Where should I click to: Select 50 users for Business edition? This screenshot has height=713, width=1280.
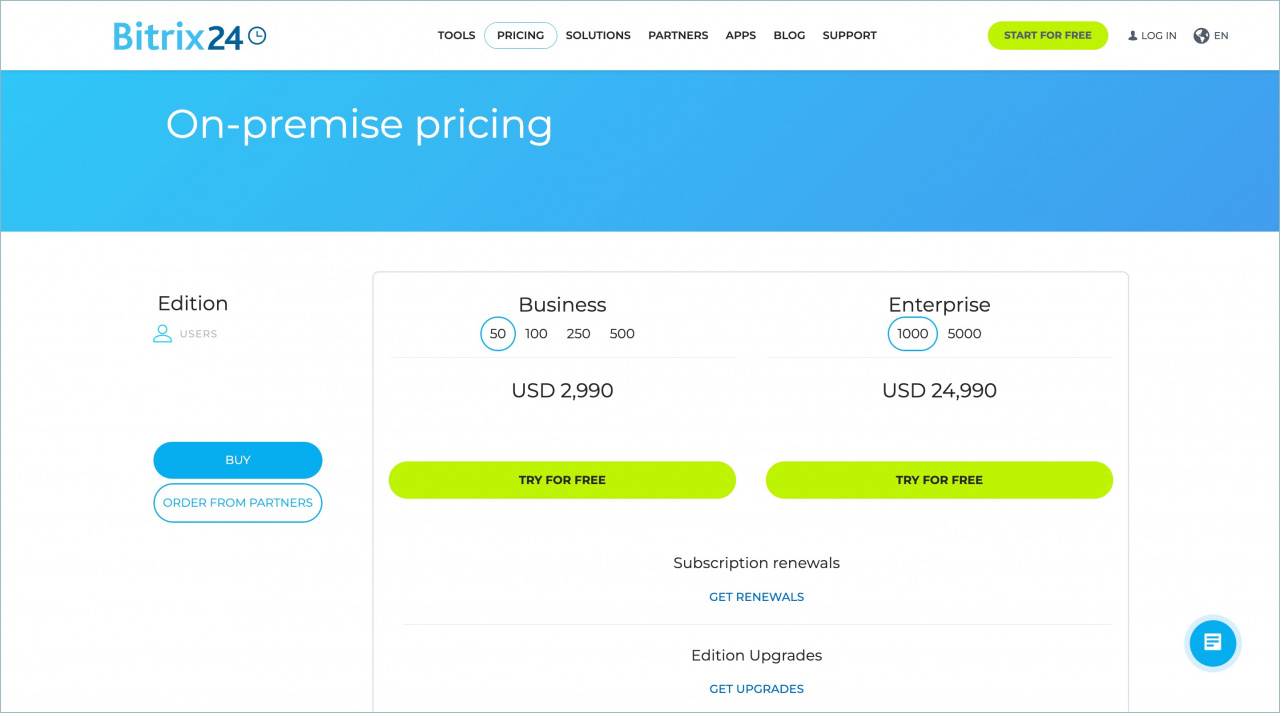(498, 334)
